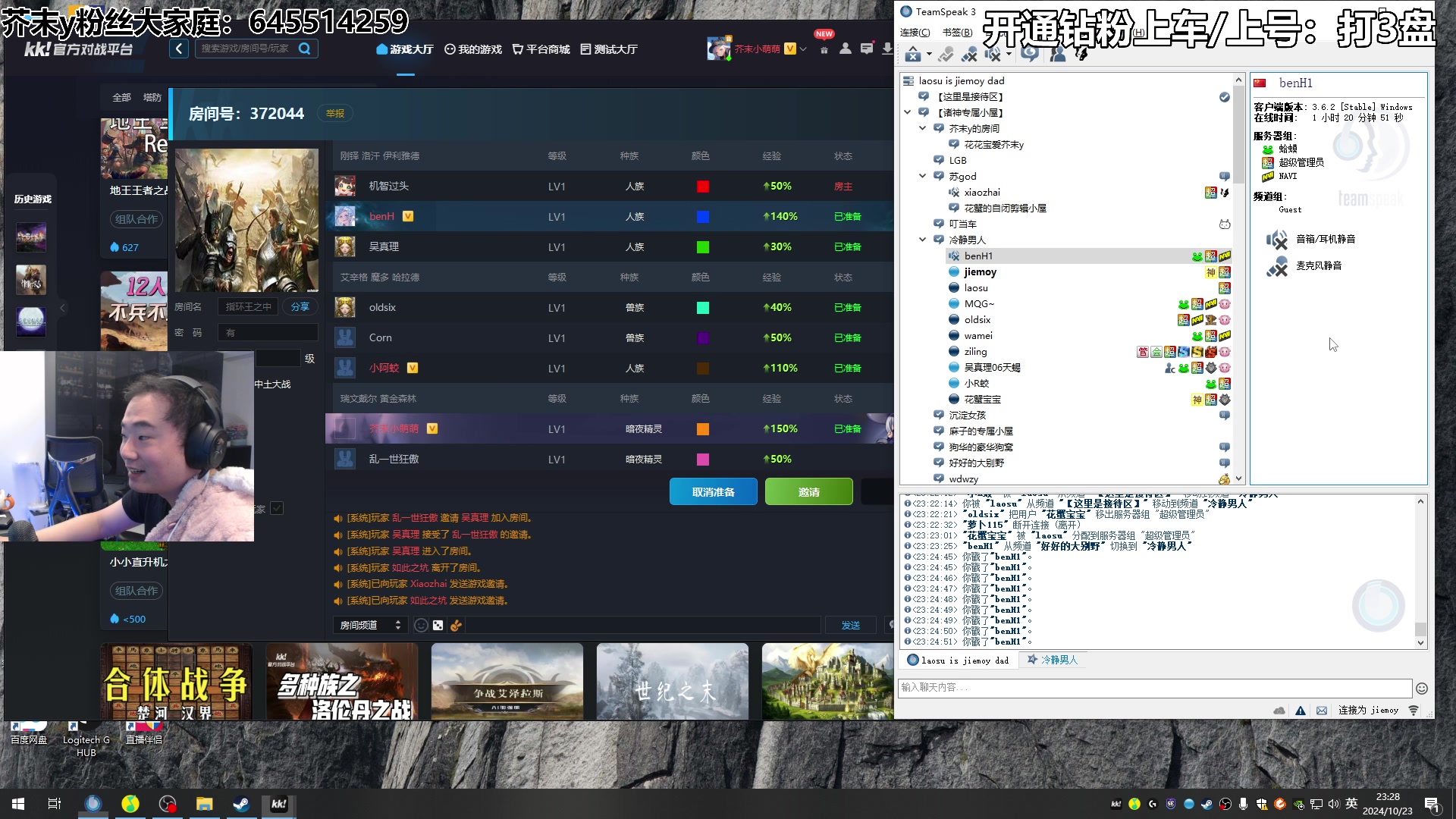Open the emoji picker in room chat bar

pos(421,625)
